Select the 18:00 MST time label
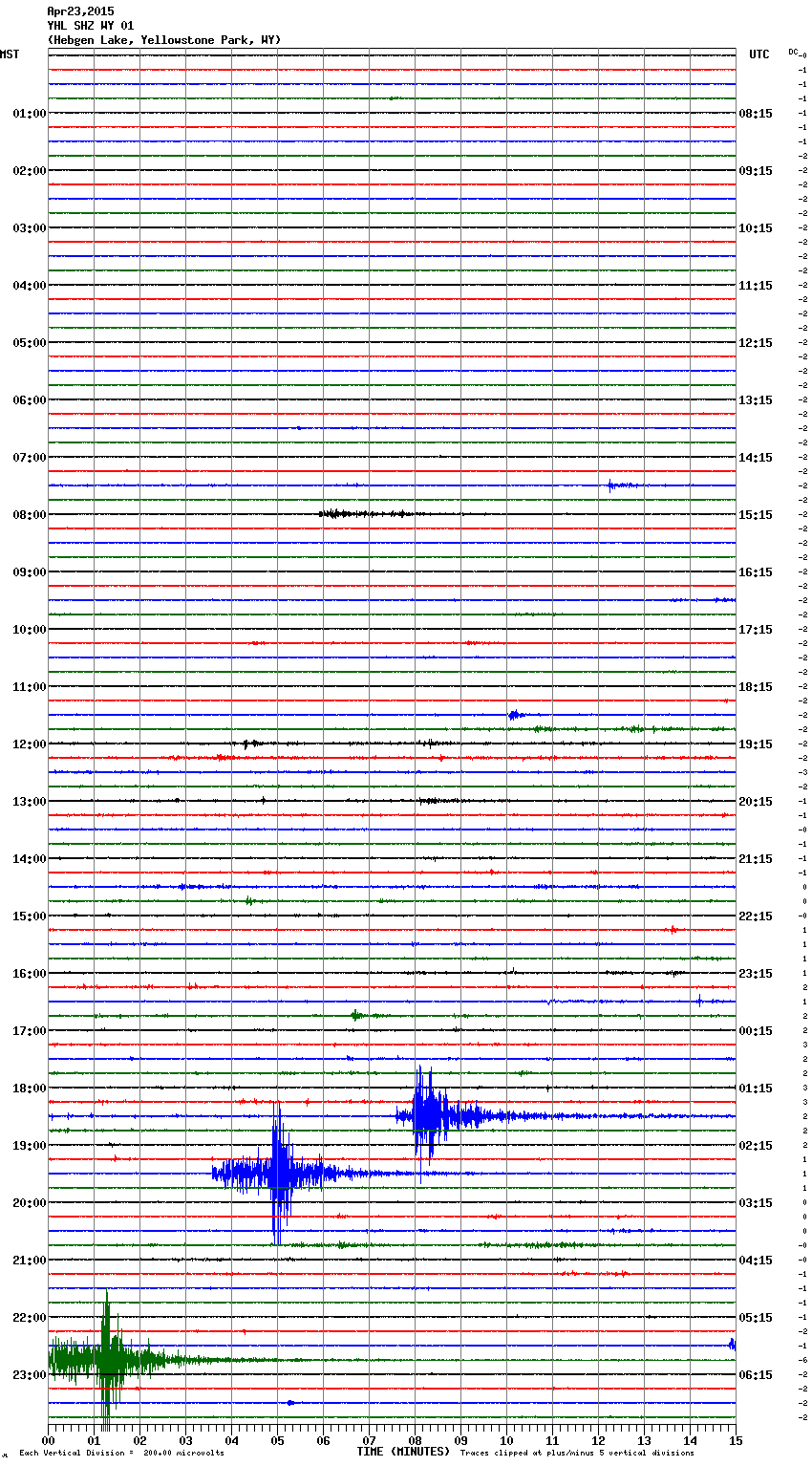This screenshot has height=1466, width=812. (30, 1088)
